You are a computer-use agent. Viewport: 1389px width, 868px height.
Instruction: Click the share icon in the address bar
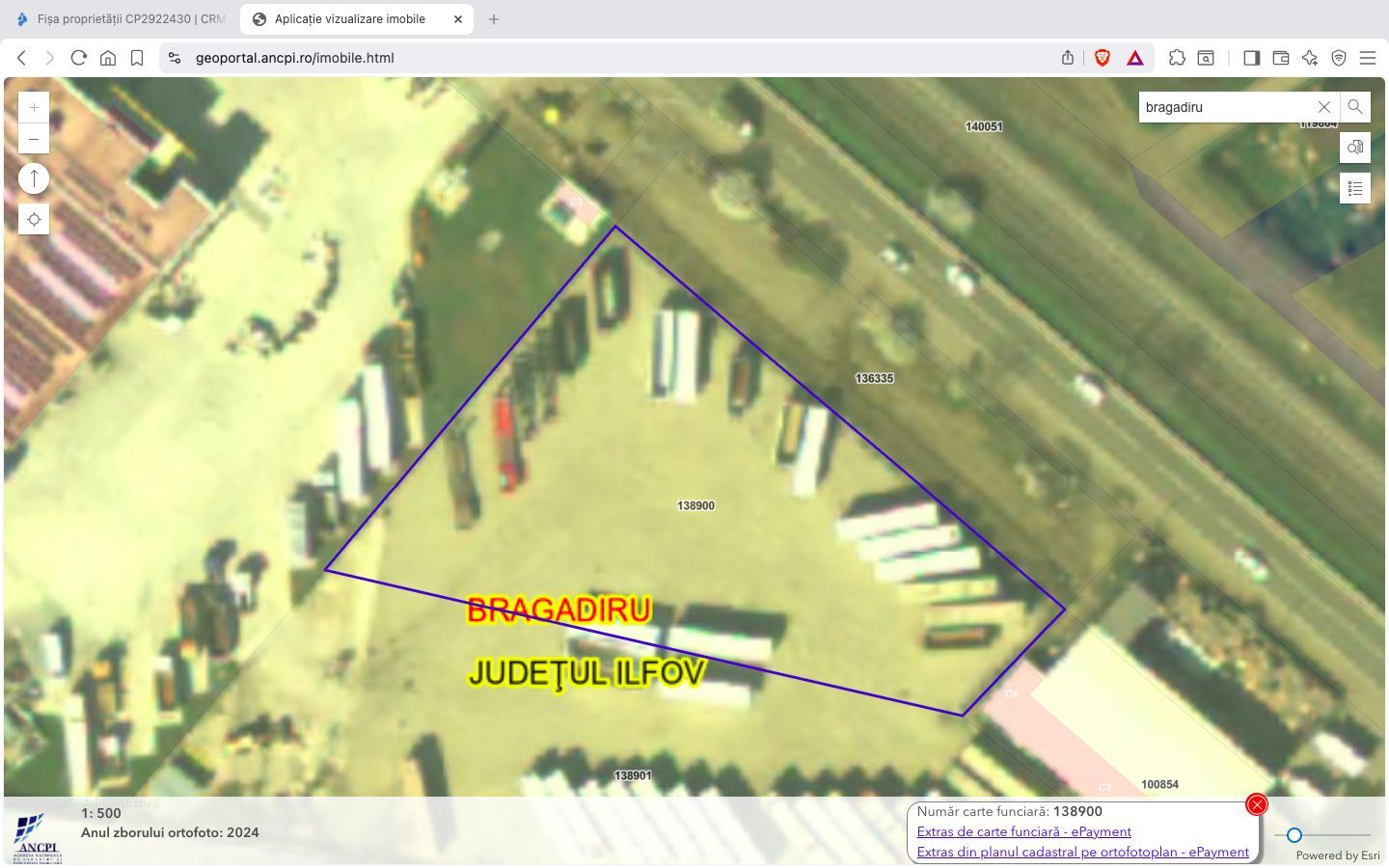pos(1067,58)
